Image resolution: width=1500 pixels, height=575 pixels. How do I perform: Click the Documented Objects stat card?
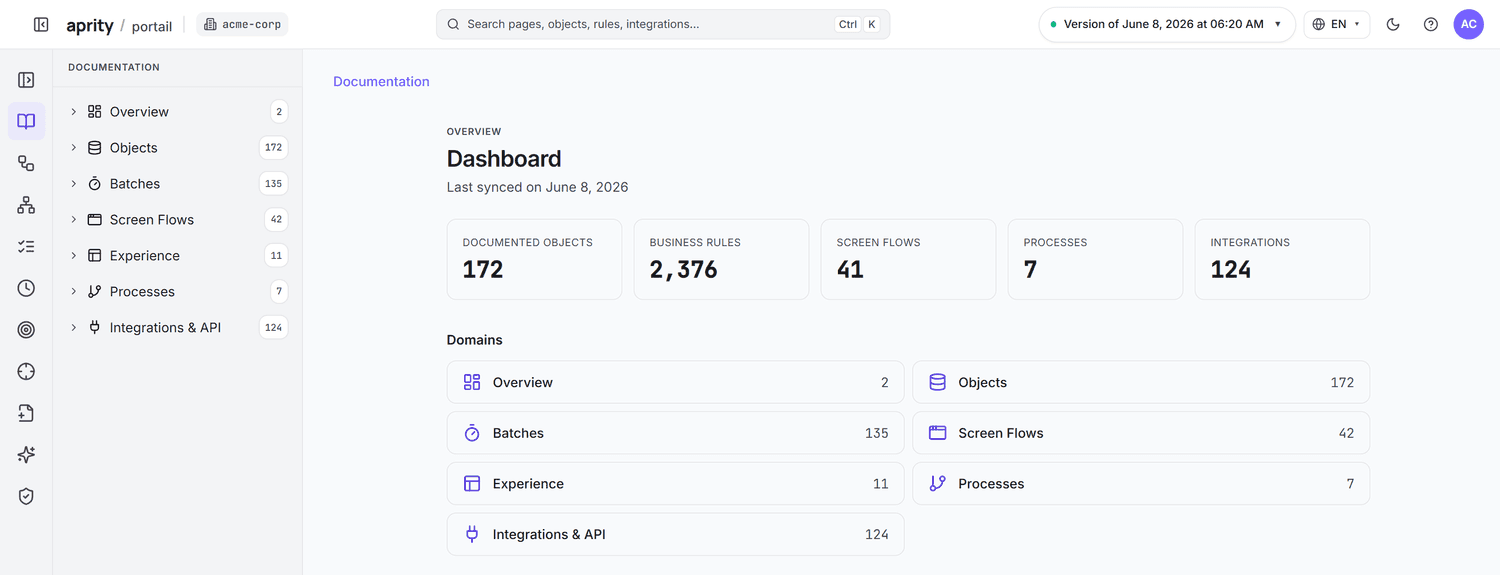pyautogui.click(x=534, y=259)
